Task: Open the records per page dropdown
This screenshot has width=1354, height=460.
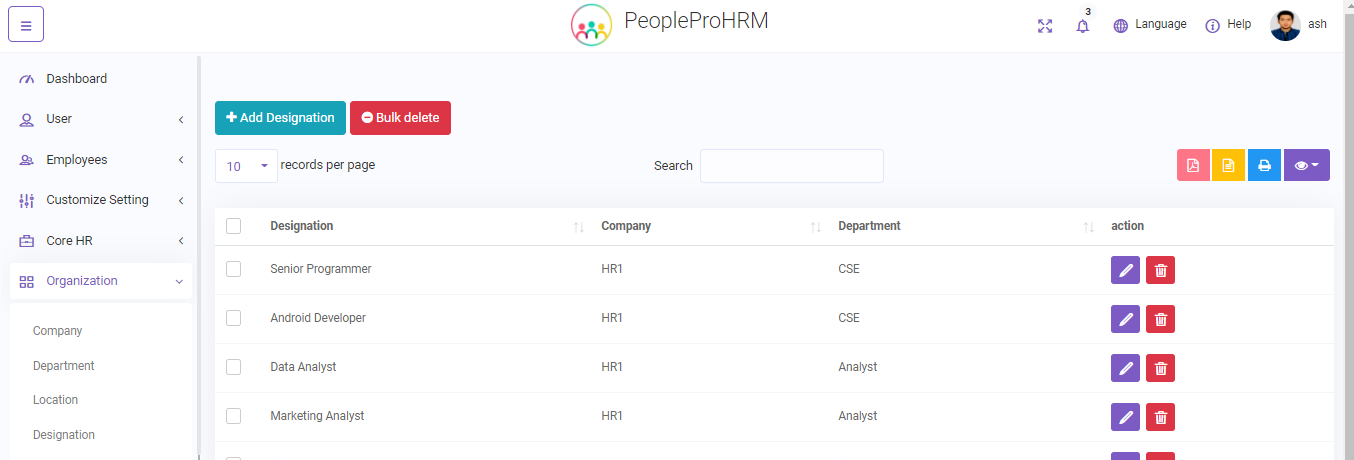Action: click(246, 166)
